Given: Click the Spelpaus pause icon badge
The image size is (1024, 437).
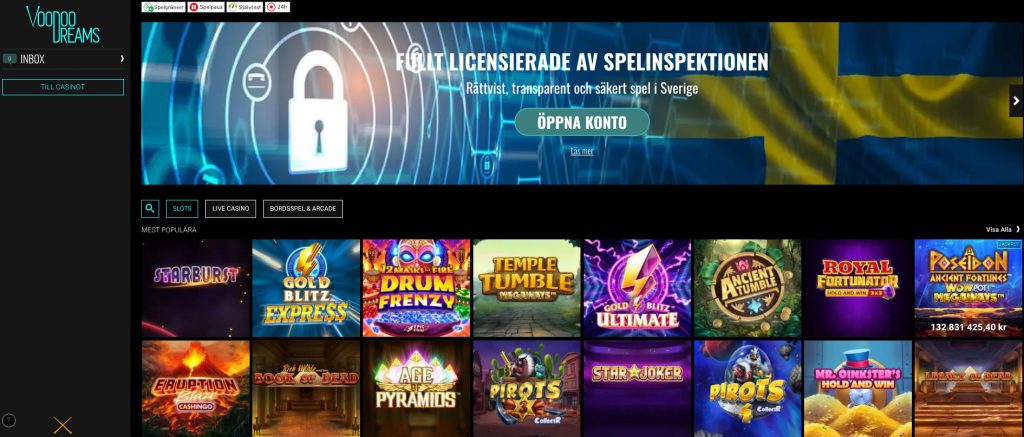Looking at the screenshot, I should [206, 7].
